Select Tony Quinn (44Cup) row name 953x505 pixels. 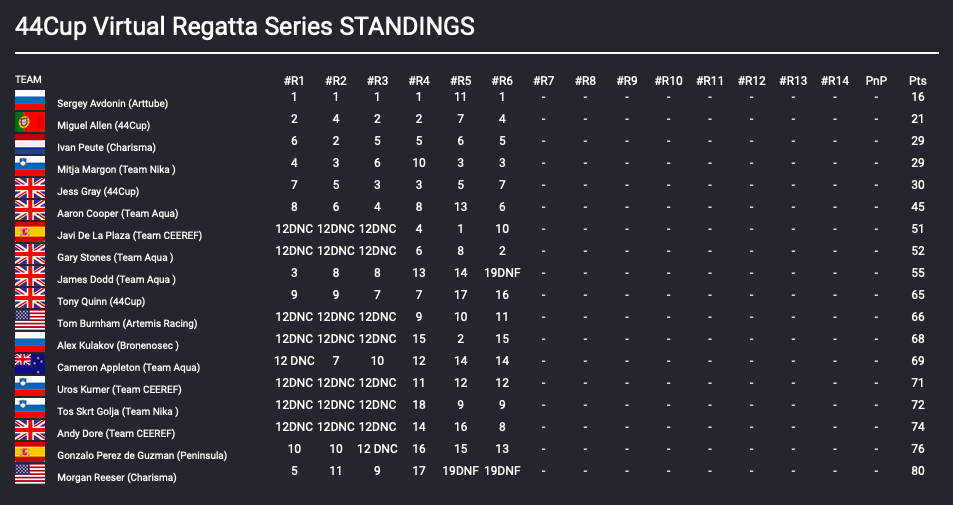tap(101, 301)
